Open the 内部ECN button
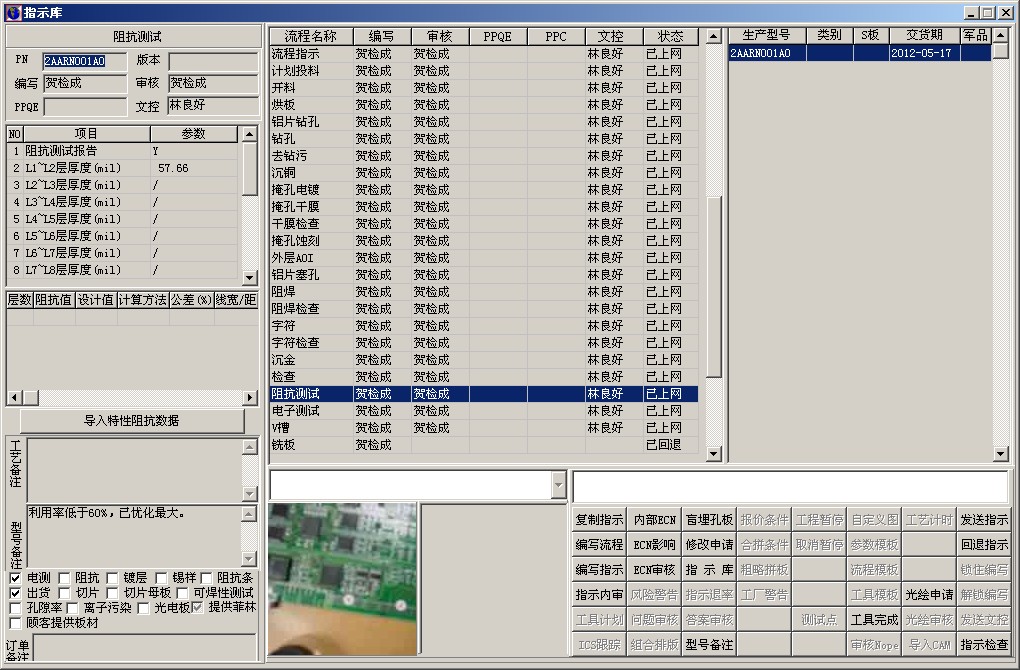This screenshot has width=1020, height=670. 654,520
